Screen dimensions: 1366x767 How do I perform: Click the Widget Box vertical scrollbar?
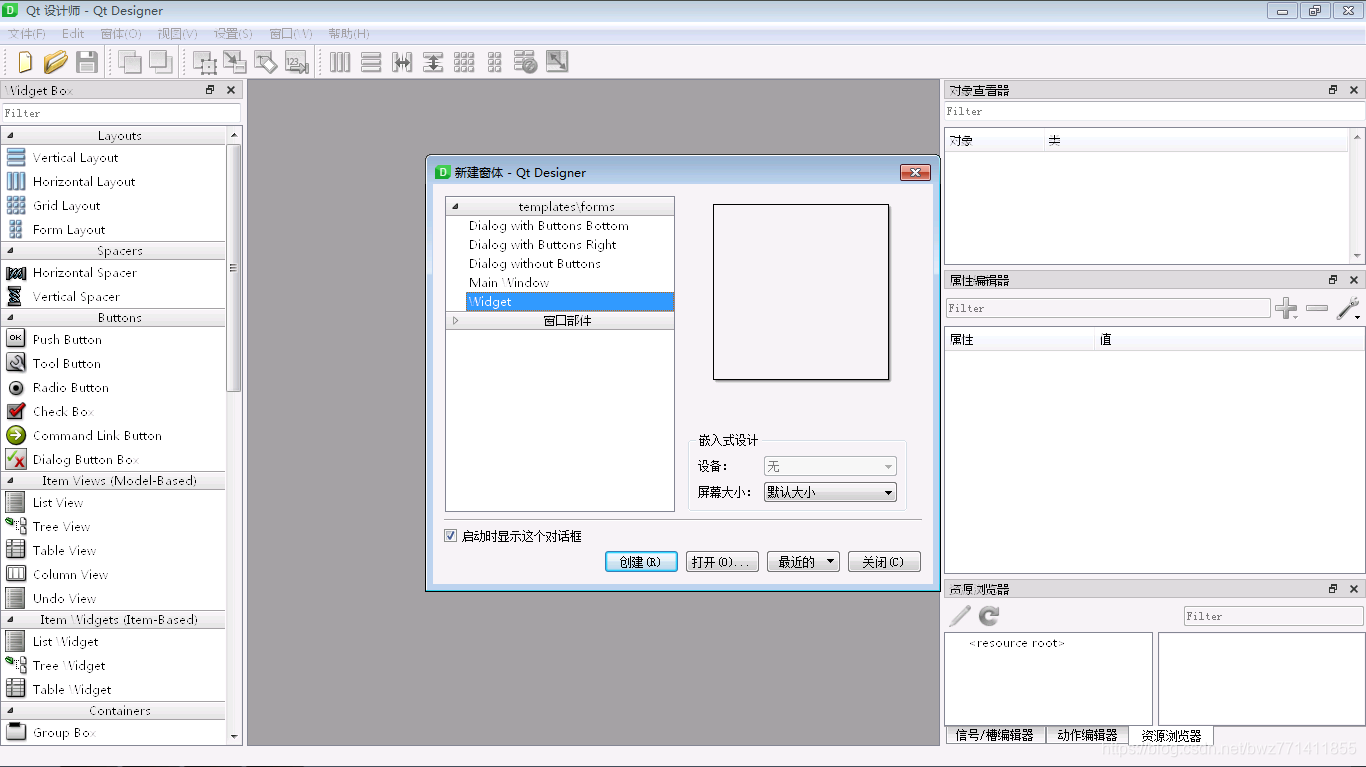coord(234,435)
